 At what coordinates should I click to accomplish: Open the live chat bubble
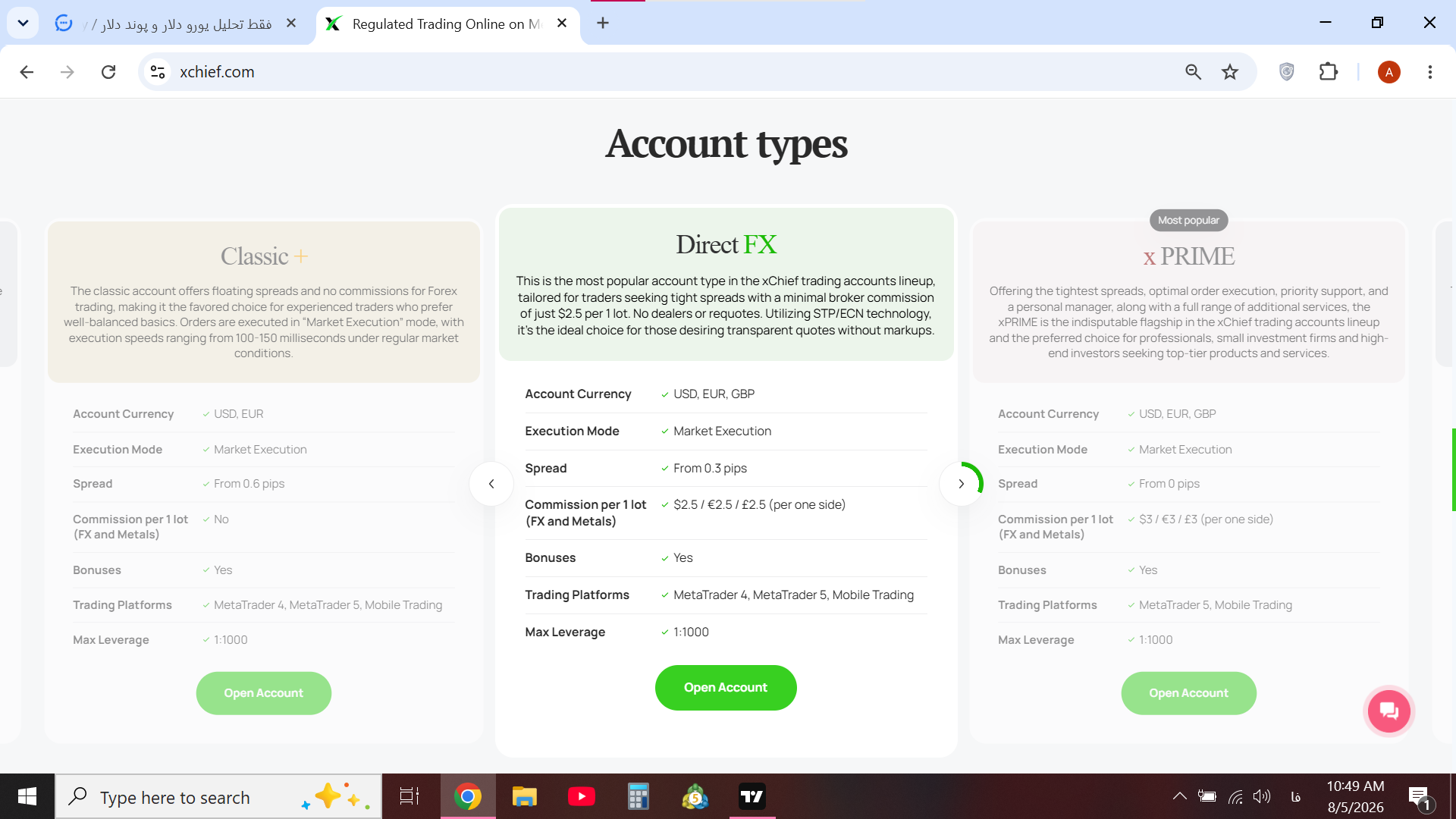pyautogui.click(x=1389, y=711)
